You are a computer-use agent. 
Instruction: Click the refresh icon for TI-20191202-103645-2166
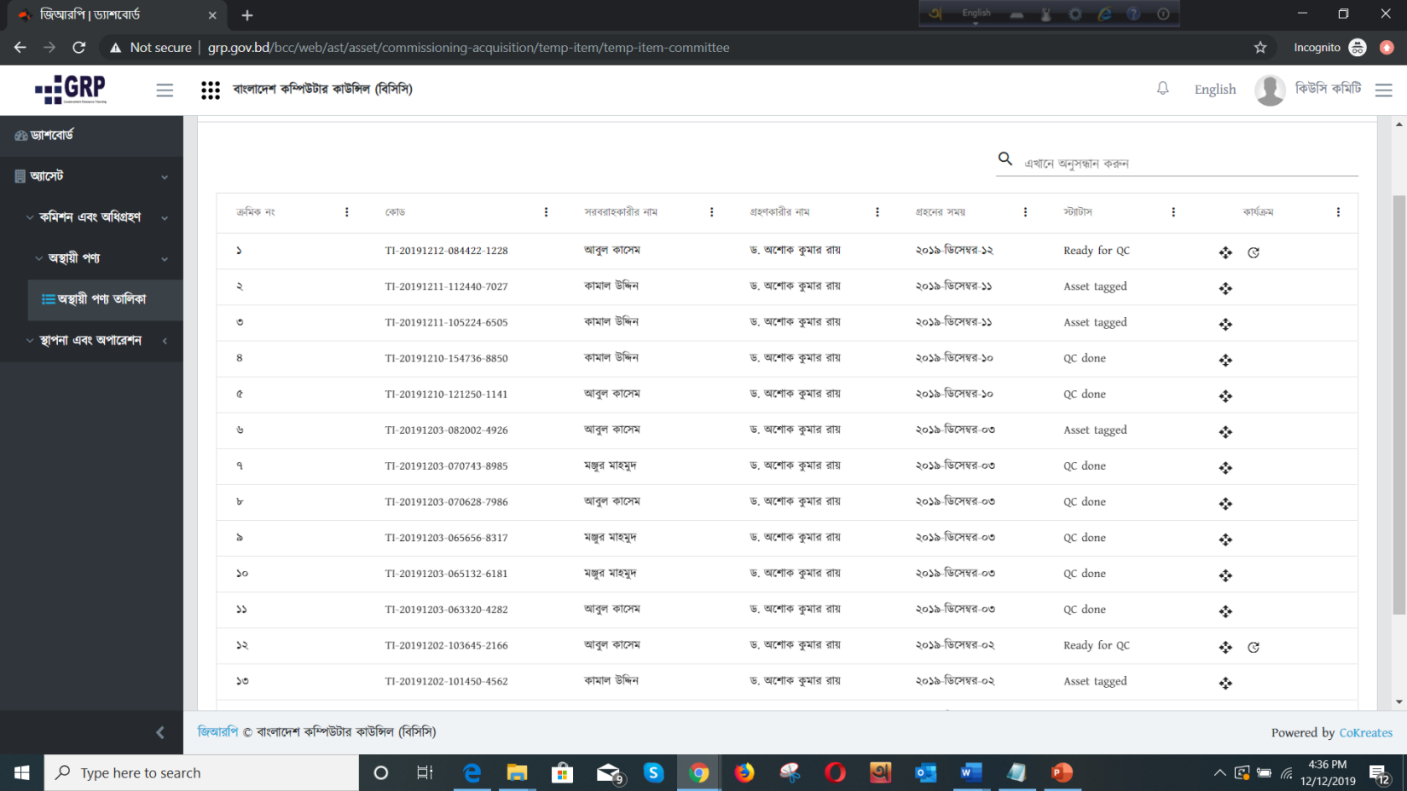pos(1253,648)
